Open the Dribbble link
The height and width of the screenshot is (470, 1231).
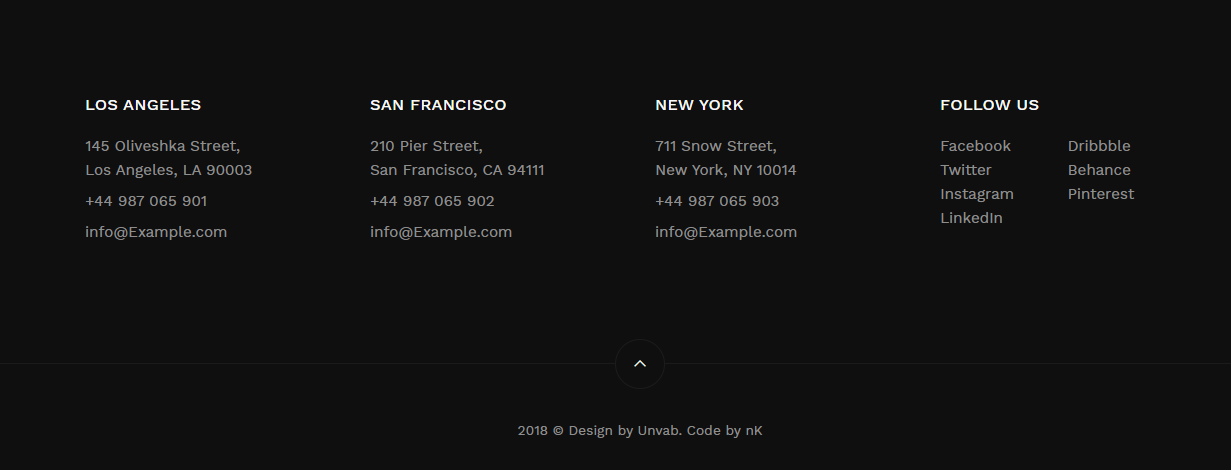1099,146
